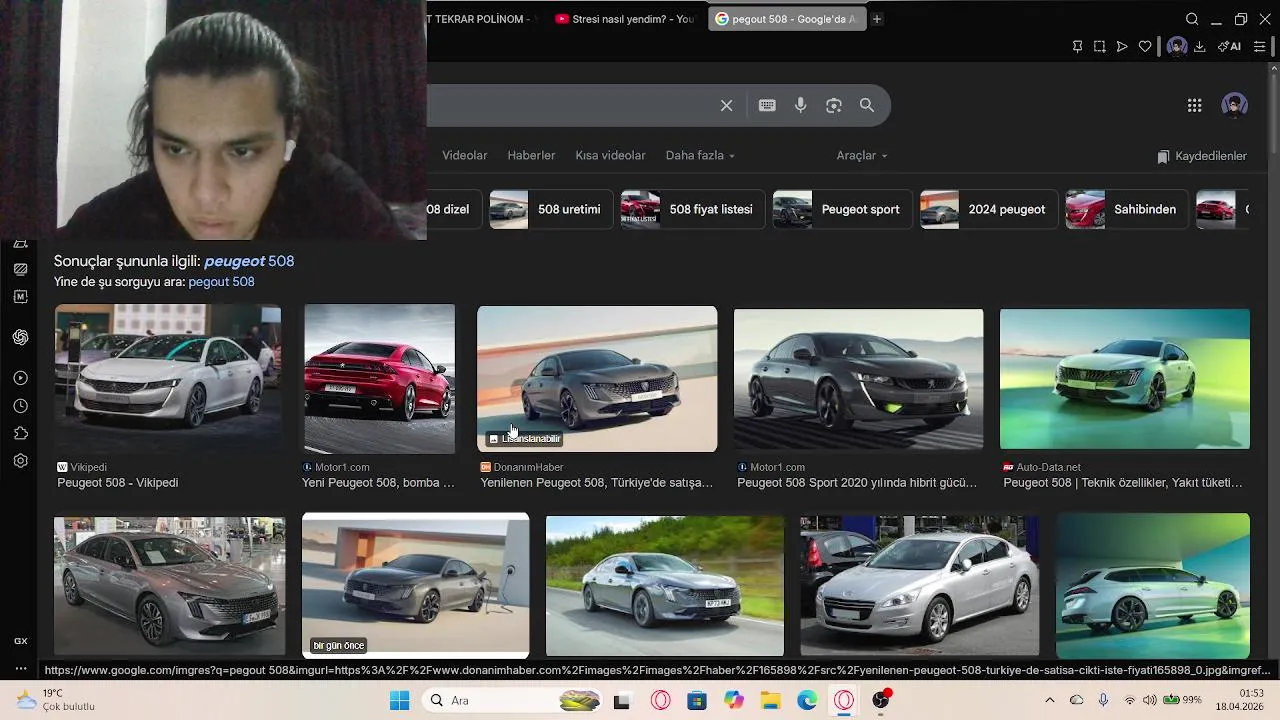Click the send/flow arrow icon in toolbar
The image size is (1280, 720).
(1122, 46)
